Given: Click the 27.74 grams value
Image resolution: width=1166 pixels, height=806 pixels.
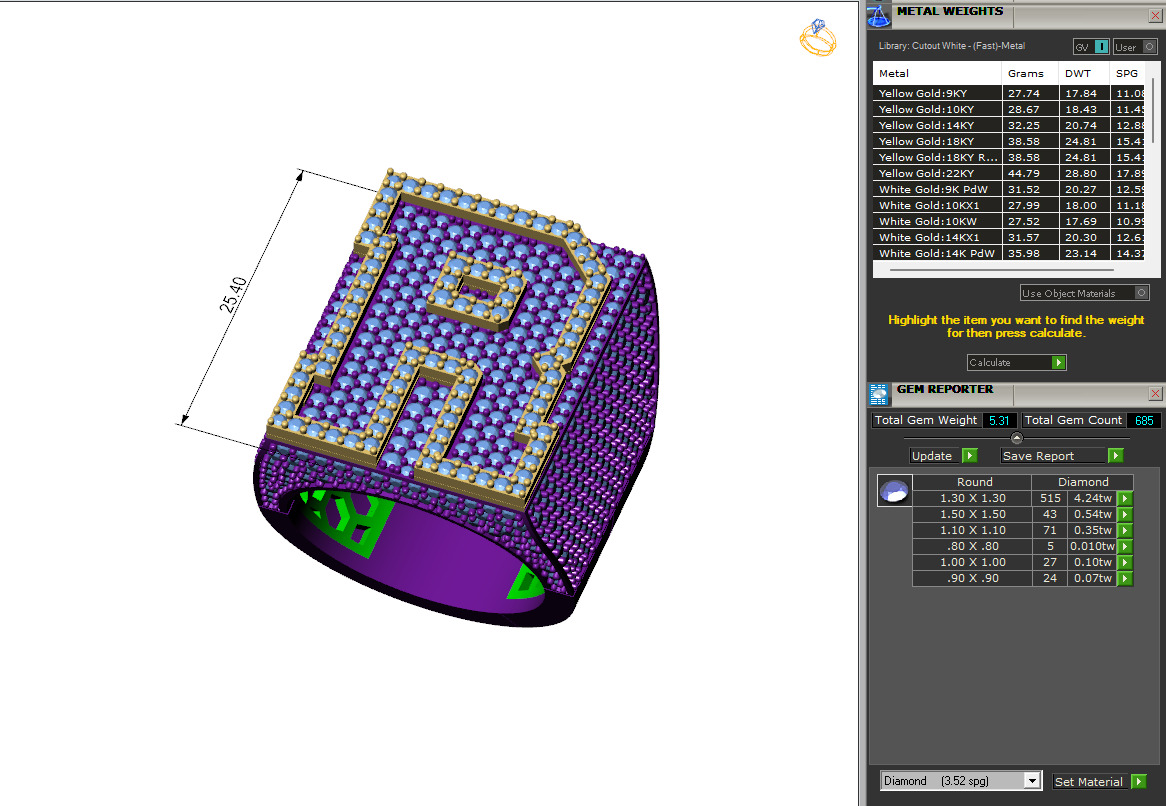Looking at the screenshot, I should pyautogui.click(x=1024, y=93).
